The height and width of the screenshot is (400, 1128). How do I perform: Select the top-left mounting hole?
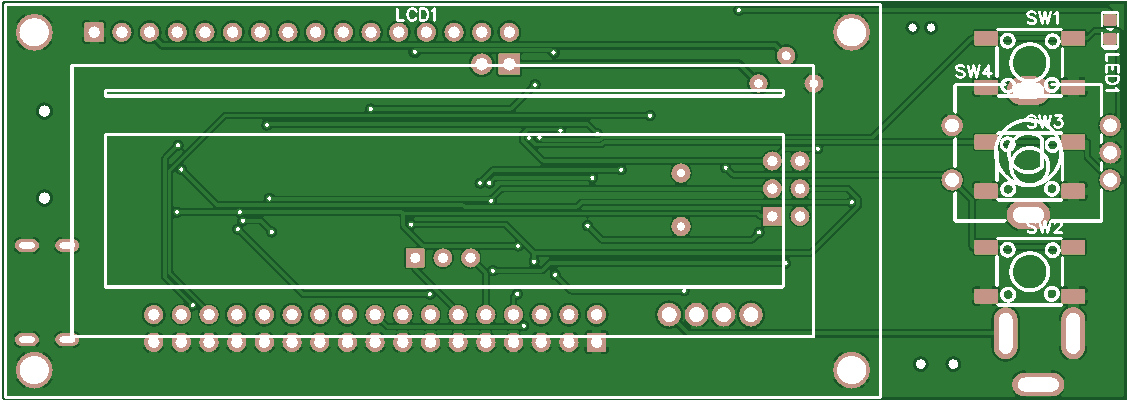coord(35,33)
